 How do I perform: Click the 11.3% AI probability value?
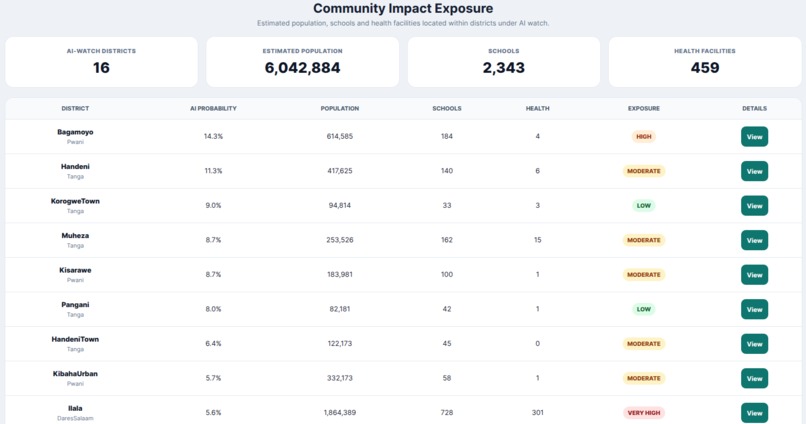pyautogui.click(x=213, y=171)
